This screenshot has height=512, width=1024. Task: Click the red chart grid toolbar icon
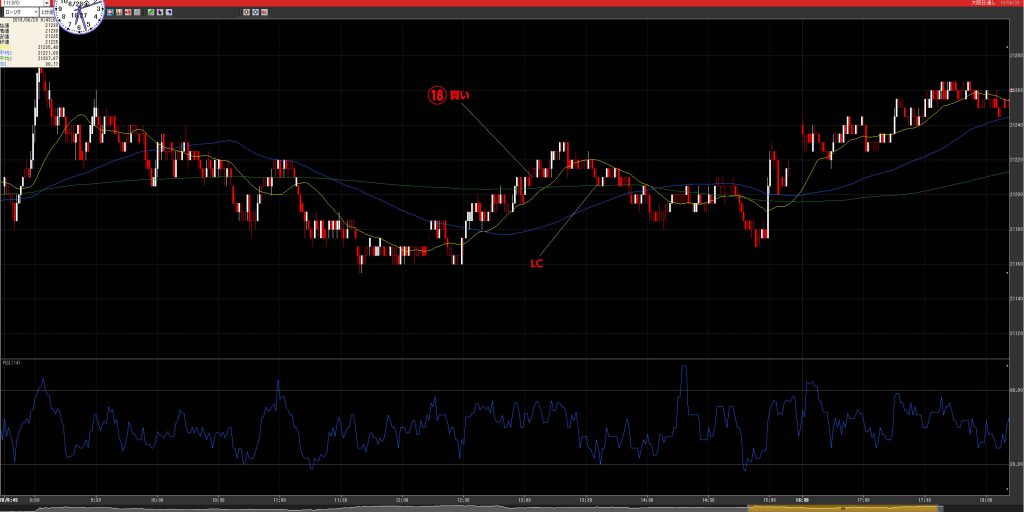pyautogui.click(x=128, y=12)
